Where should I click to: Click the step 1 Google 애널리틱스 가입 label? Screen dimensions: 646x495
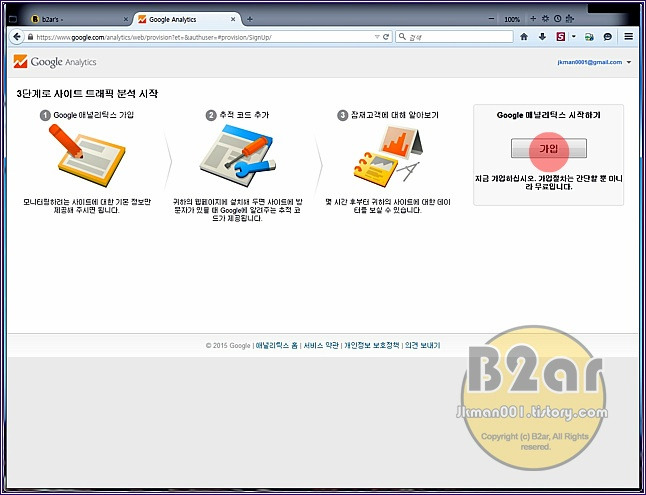click(x=94, y=115)
